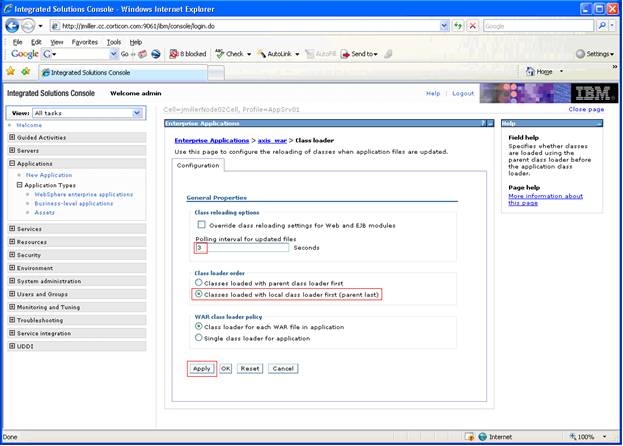The height and width of the screenshot is (446, 623).
Task: Click the Reset button
Action: click(250, 369)
